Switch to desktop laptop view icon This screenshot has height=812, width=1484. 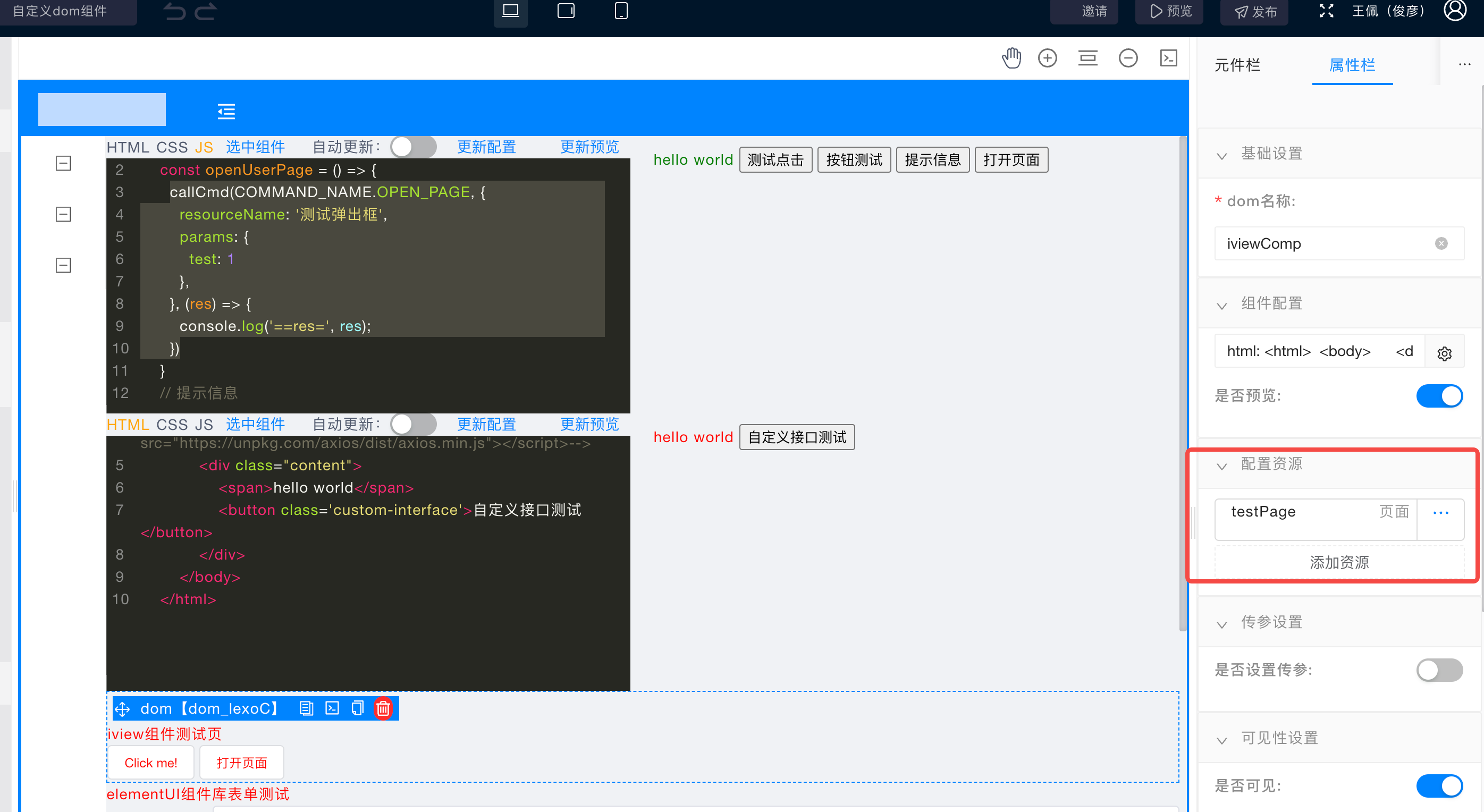coord(510,11)
